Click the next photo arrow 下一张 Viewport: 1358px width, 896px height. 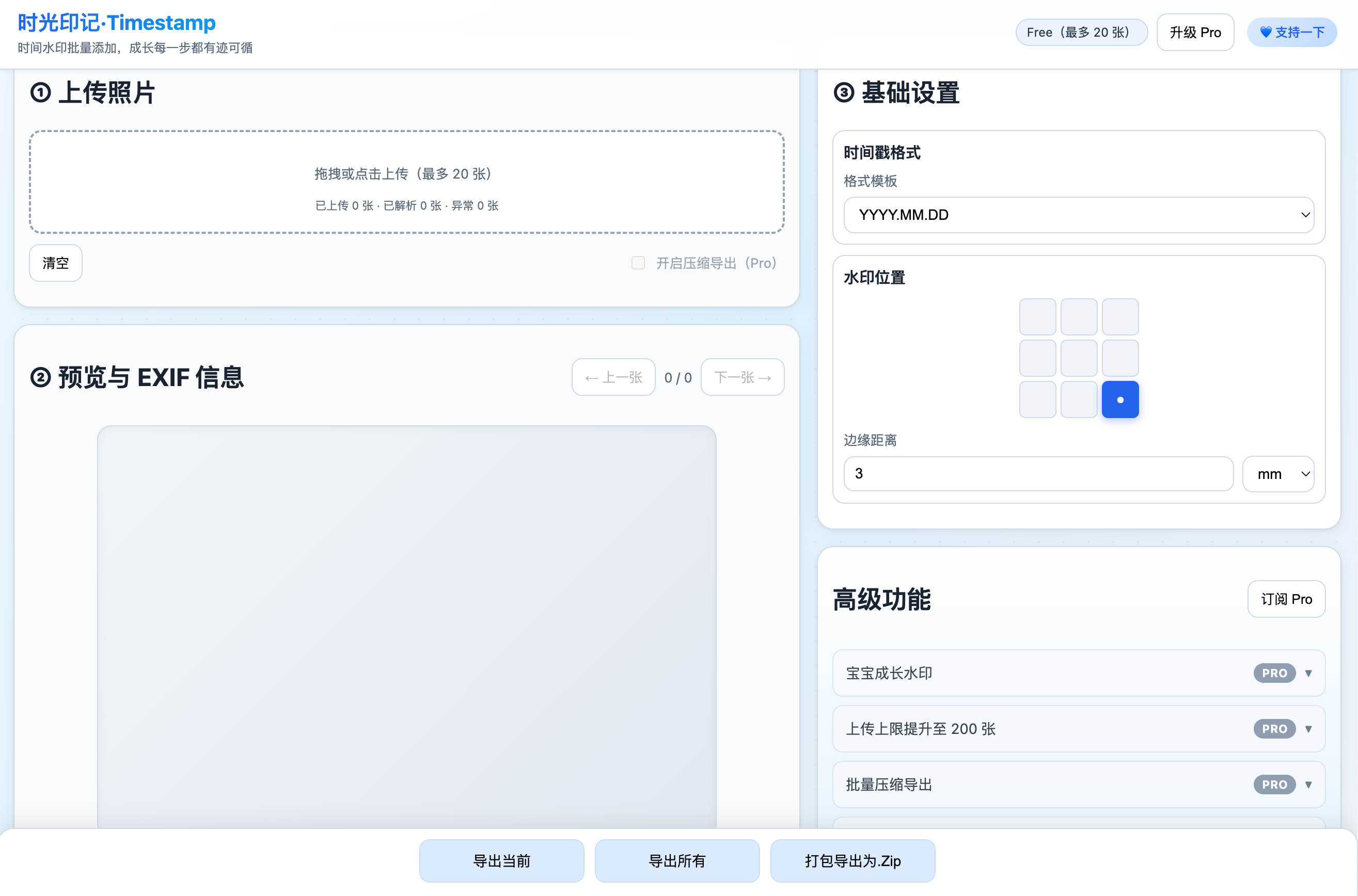pos(743,377)
